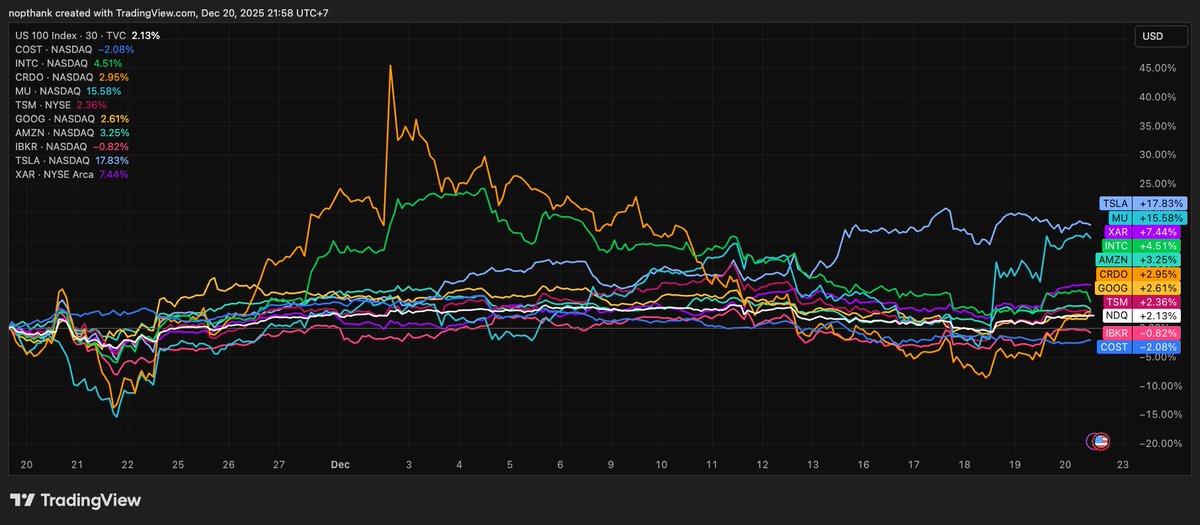Click the TSM +2.36% price scale label

coord(1141,301)
